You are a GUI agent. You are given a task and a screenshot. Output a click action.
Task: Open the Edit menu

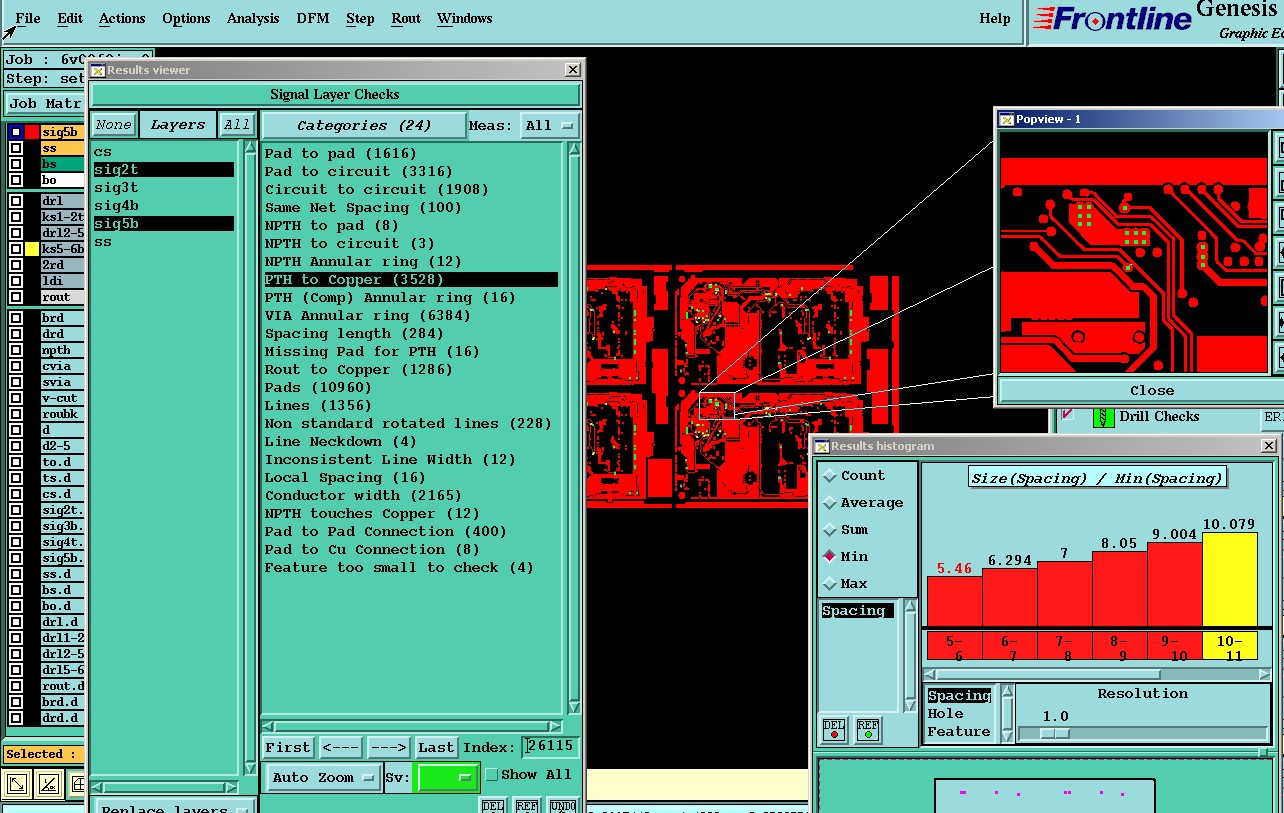[x=70, y=18]
